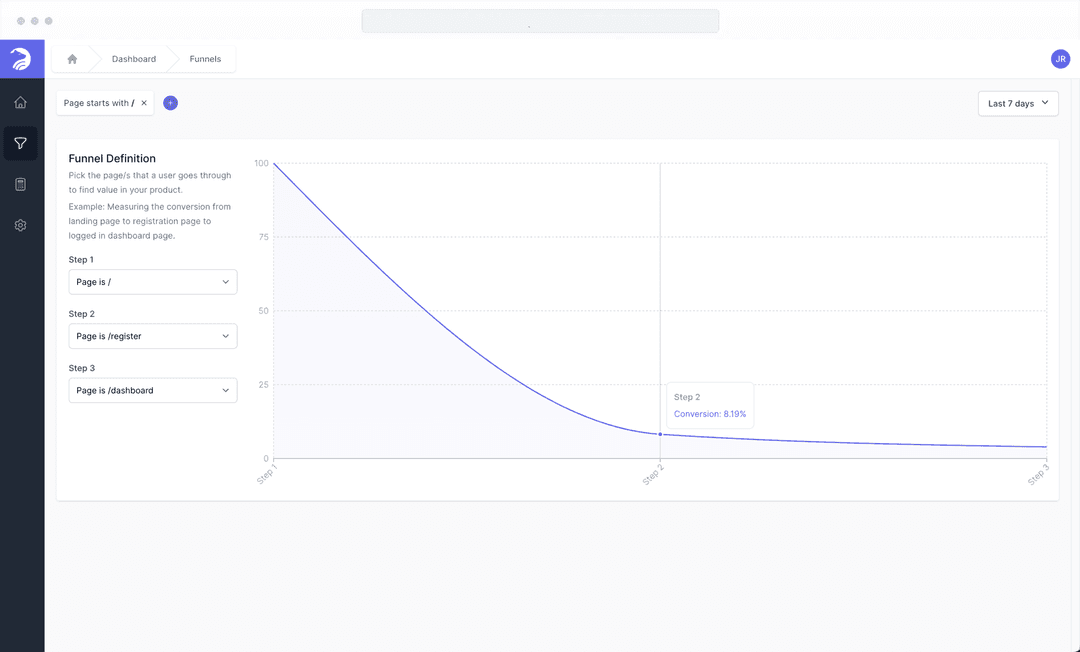Select the Home icon in the sidebar
The image size is (1080, 652).
point(20,101)
